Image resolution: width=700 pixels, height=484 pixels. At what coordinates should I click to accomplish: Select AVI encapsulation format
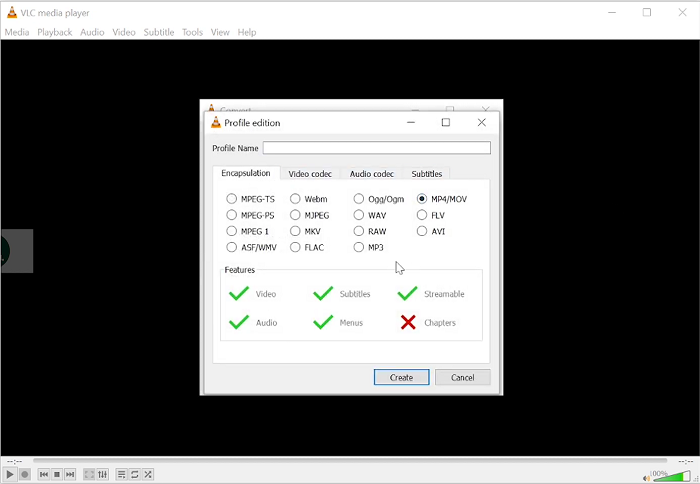point(422,231)
